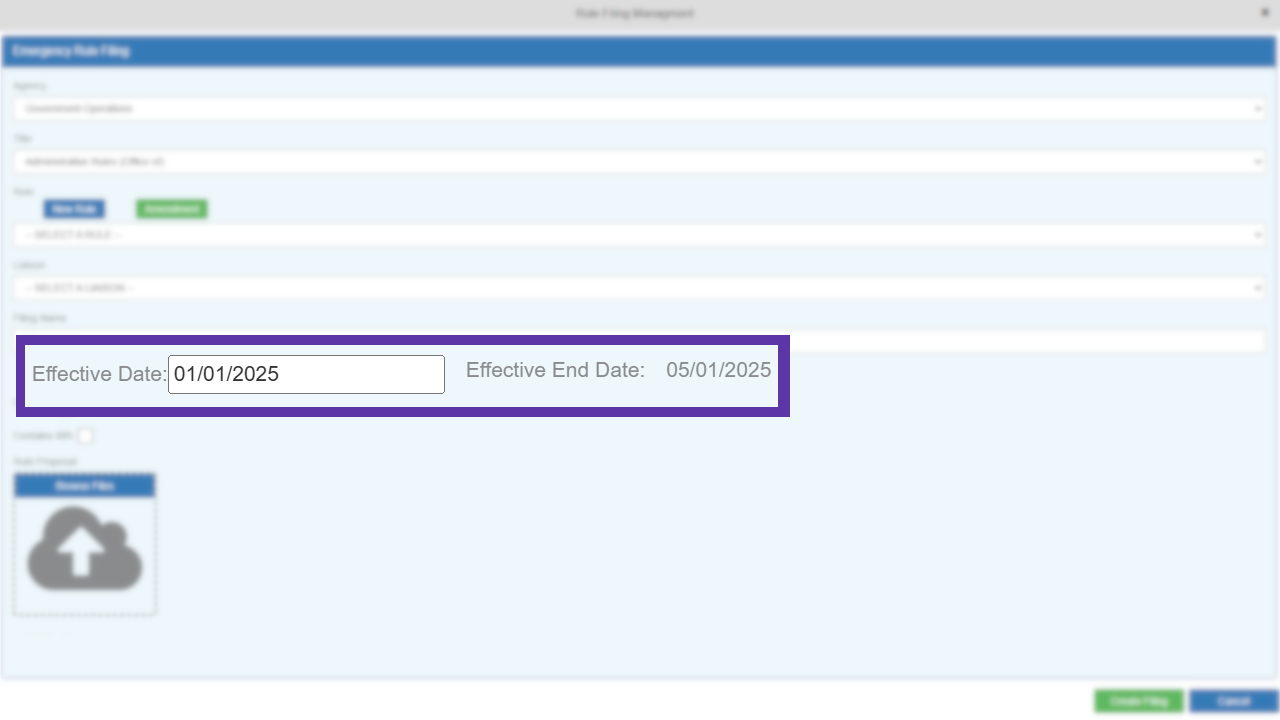Click the Effective End Date value 05/01/2025
This screenshot has width=1280, height=720.
pyautogui.click(x=718, y=370)
